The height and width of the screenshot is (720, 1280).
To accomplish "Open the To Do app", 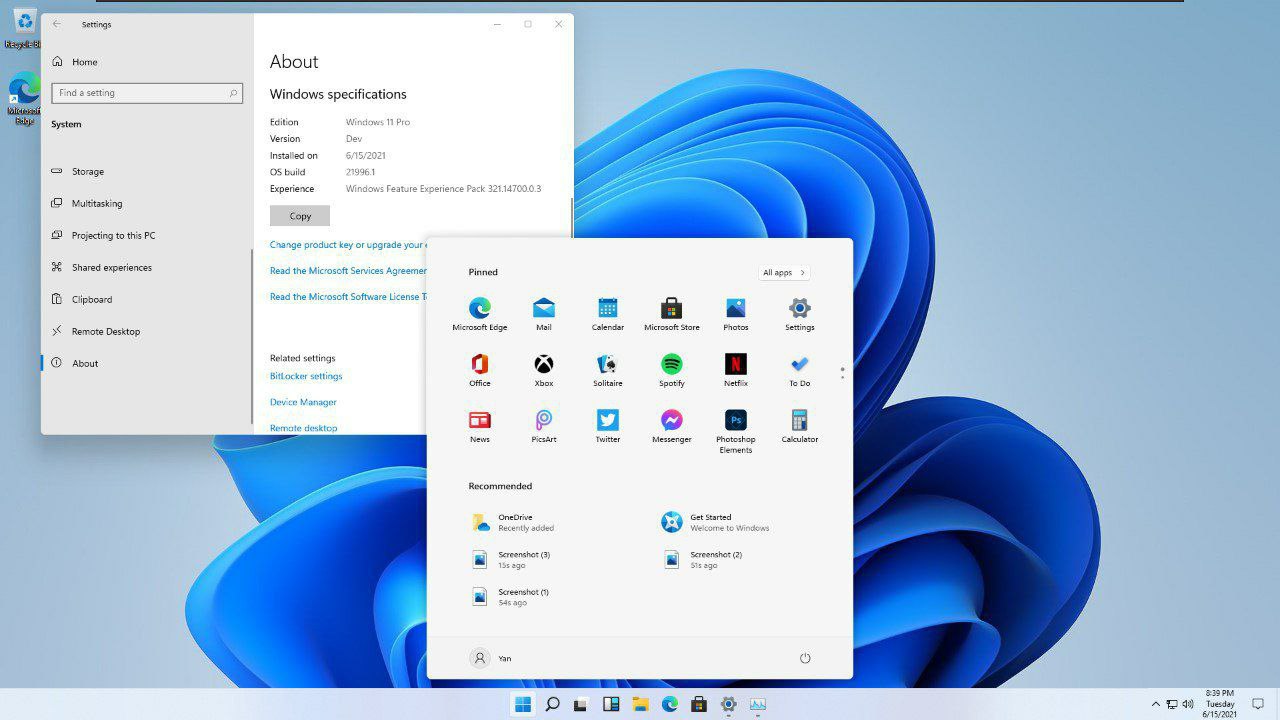I will point(800,370).
